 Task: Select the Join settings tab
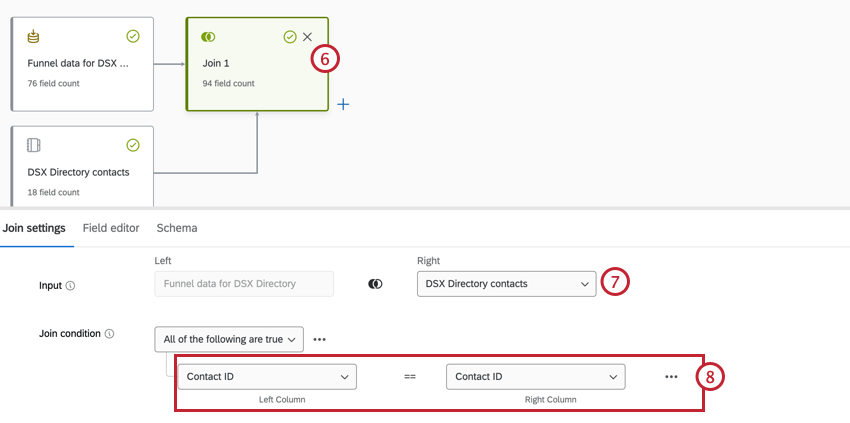33,228
